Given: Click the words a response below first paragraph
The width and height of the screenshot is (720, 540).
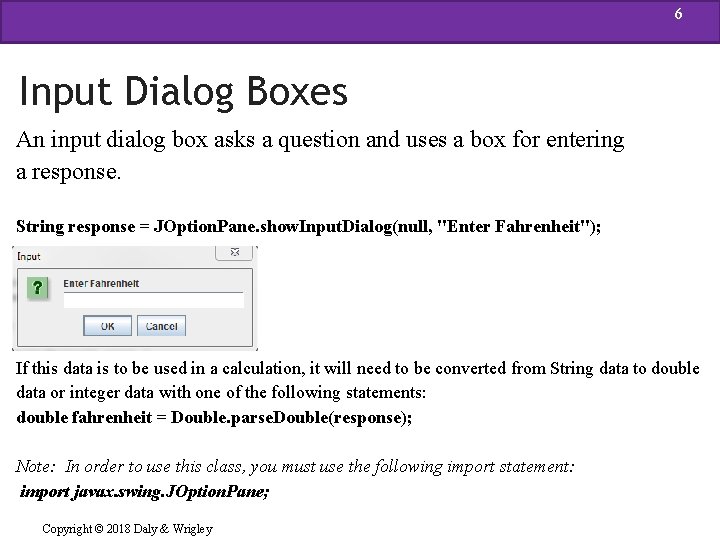Looking at the screenshot, I should point(68,173).
